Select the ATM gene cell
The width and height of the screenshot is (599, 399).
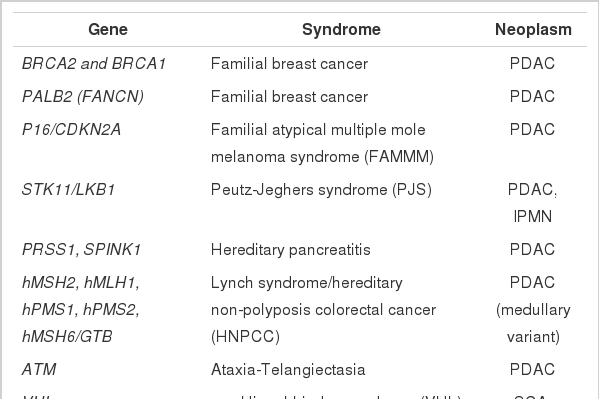point(39,370)
